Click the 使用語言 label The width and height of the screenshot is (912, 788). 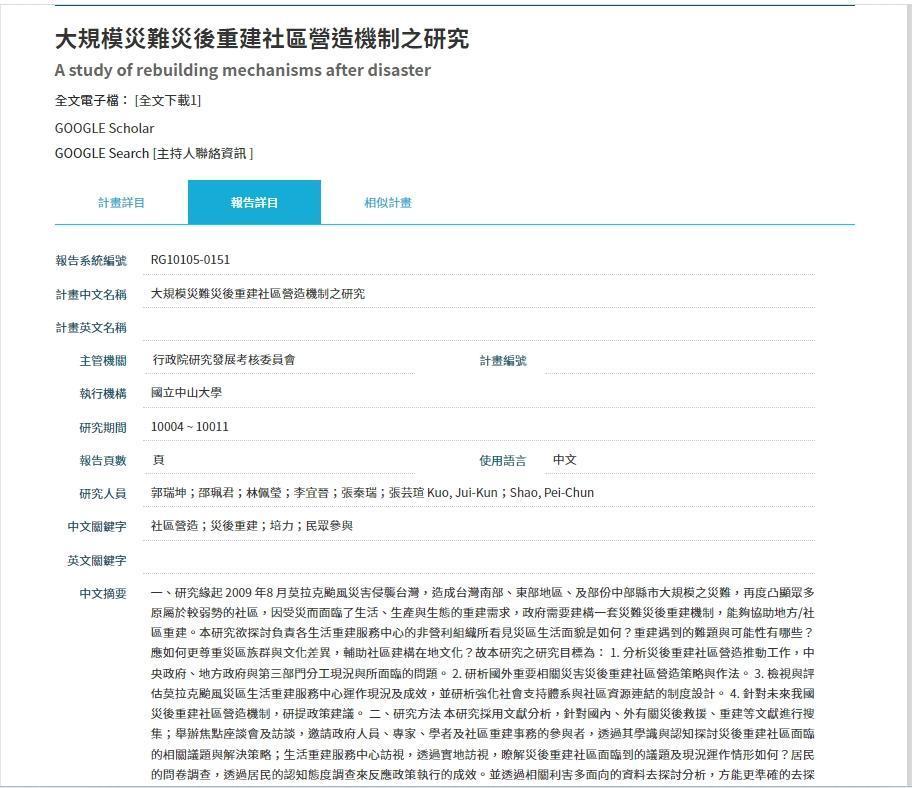coord(503,461)
